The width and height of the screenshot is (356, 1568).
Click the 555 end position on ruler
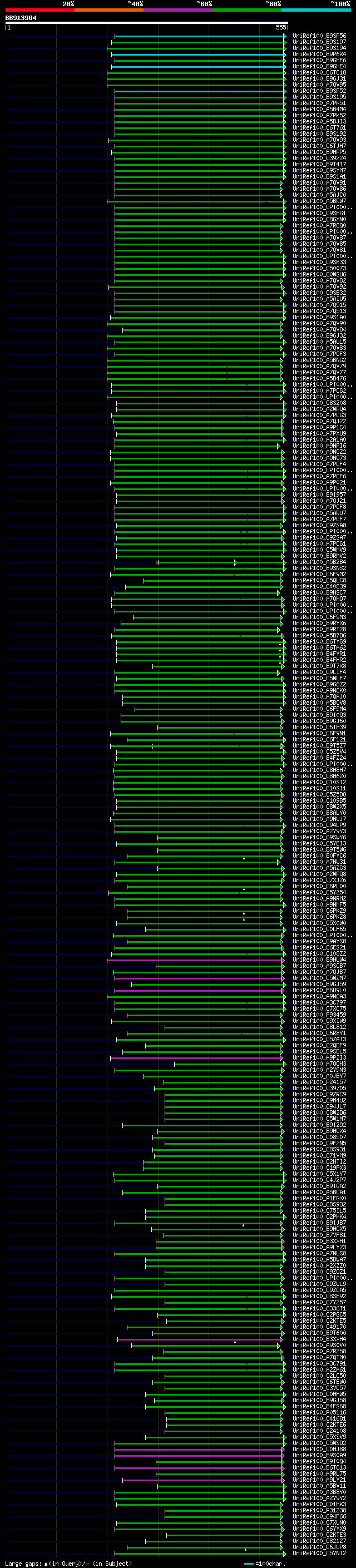(x=280, y=27)
